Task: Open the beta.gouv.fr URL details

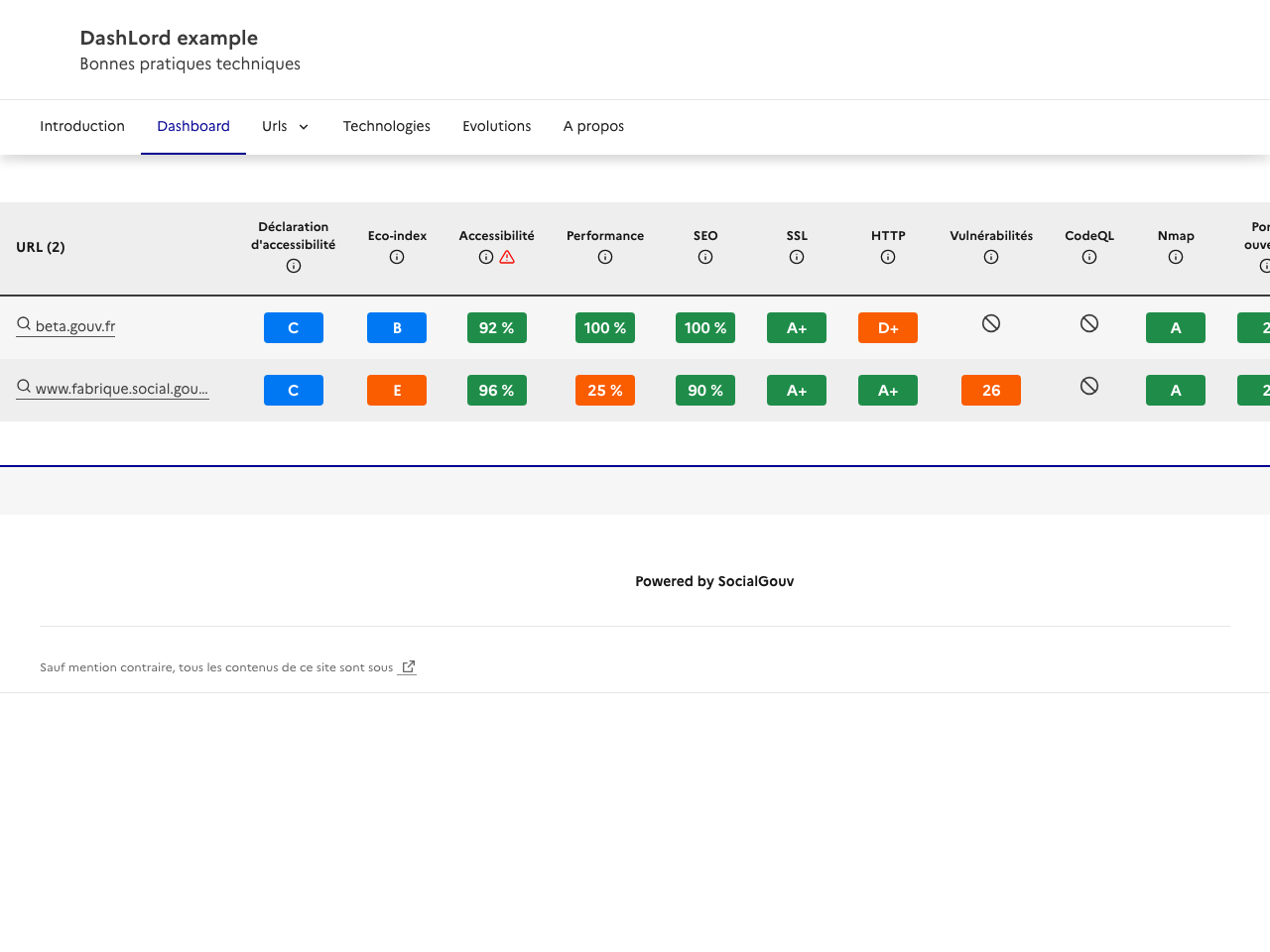Action: click(x=75, y=326)
